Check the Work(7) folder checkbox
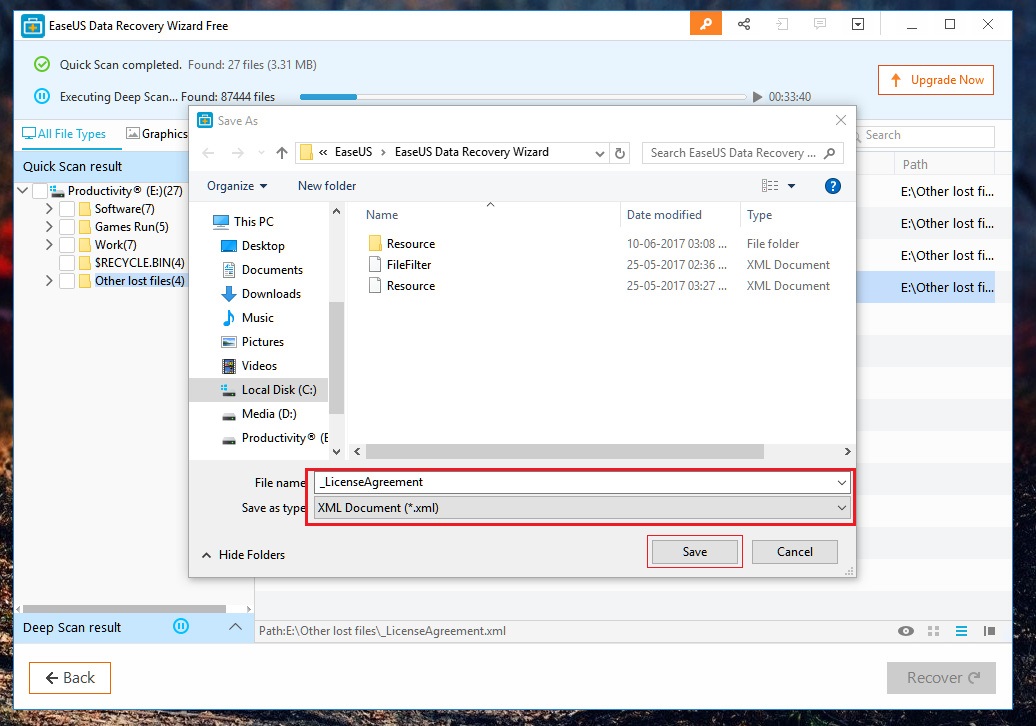 click(x=67, y=244)
